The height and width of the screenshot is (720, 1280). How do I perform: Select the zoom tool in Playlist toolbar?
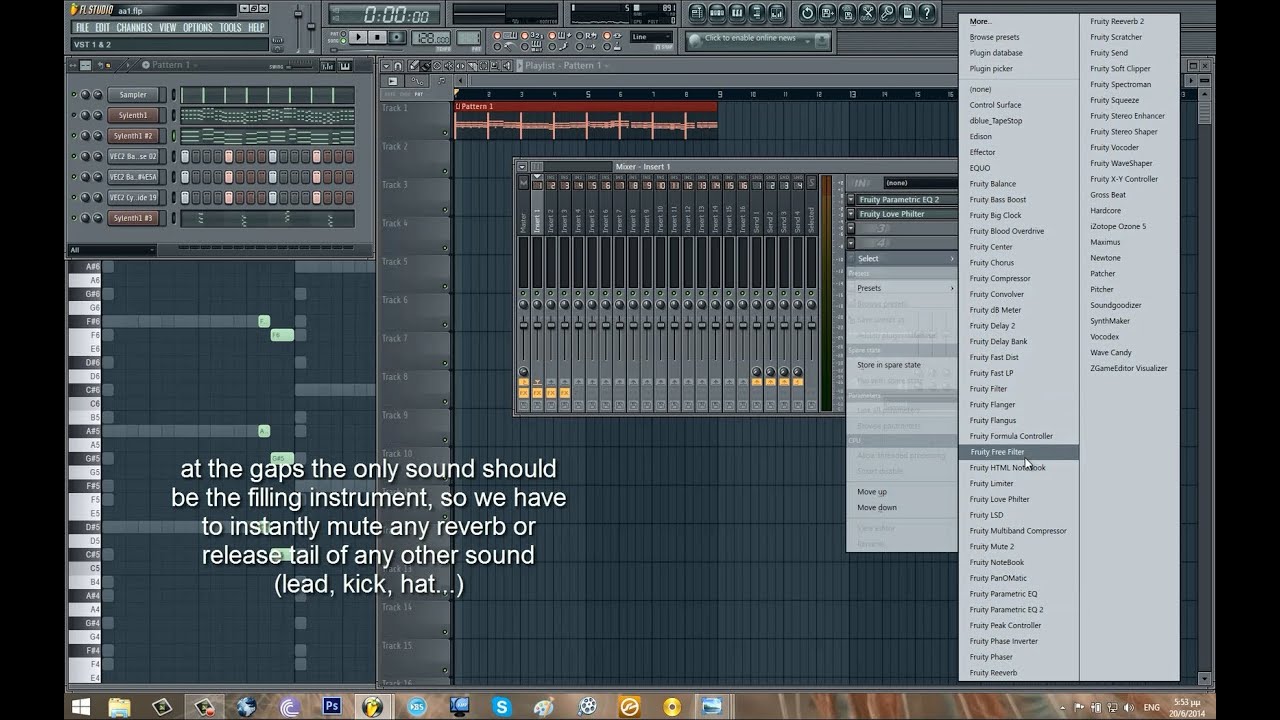(x=495, y=66)
